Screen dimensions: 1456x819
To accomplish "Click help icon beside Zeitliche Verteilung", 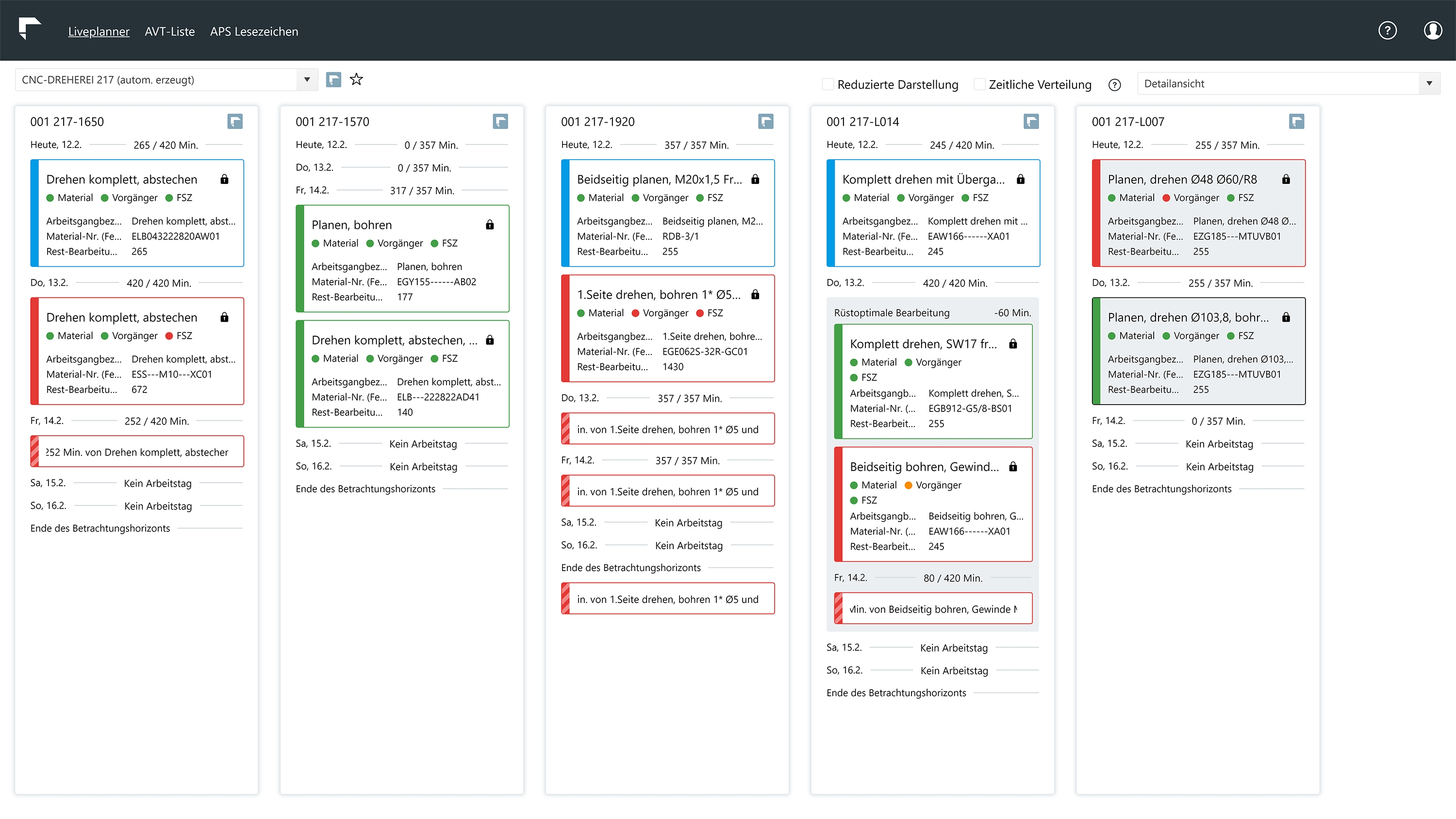I will point(1114,85).
